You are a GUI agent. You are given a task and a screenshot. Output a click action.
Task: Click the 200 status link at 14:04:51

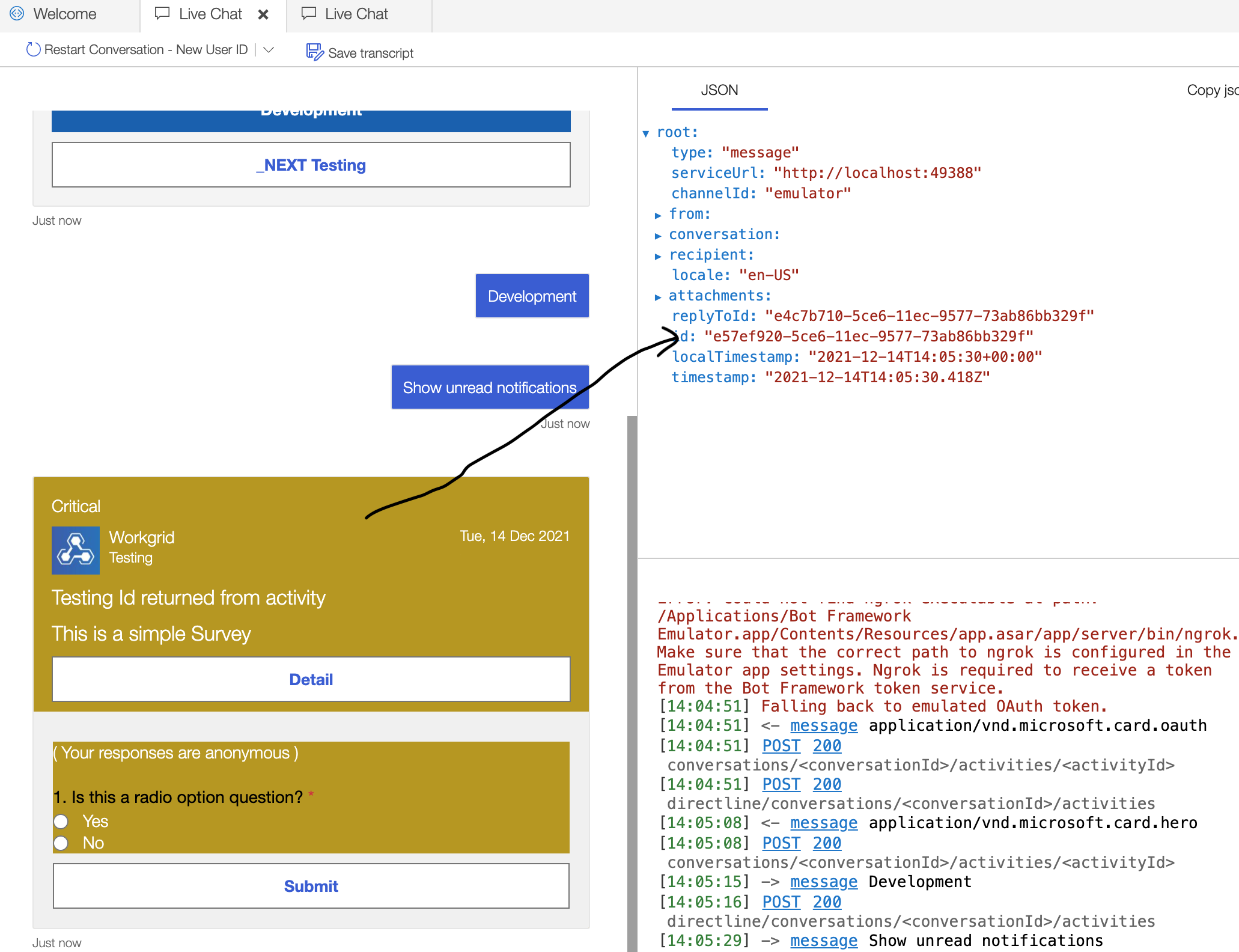pos(826,746)
